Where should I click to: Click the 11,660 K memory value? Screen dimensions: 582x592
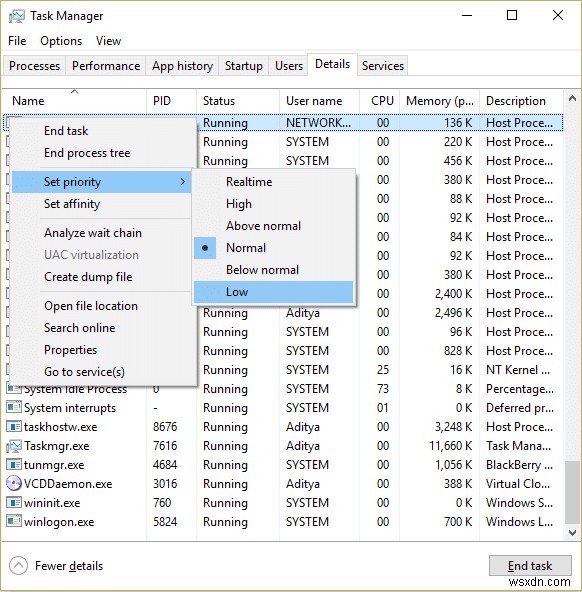451,446
